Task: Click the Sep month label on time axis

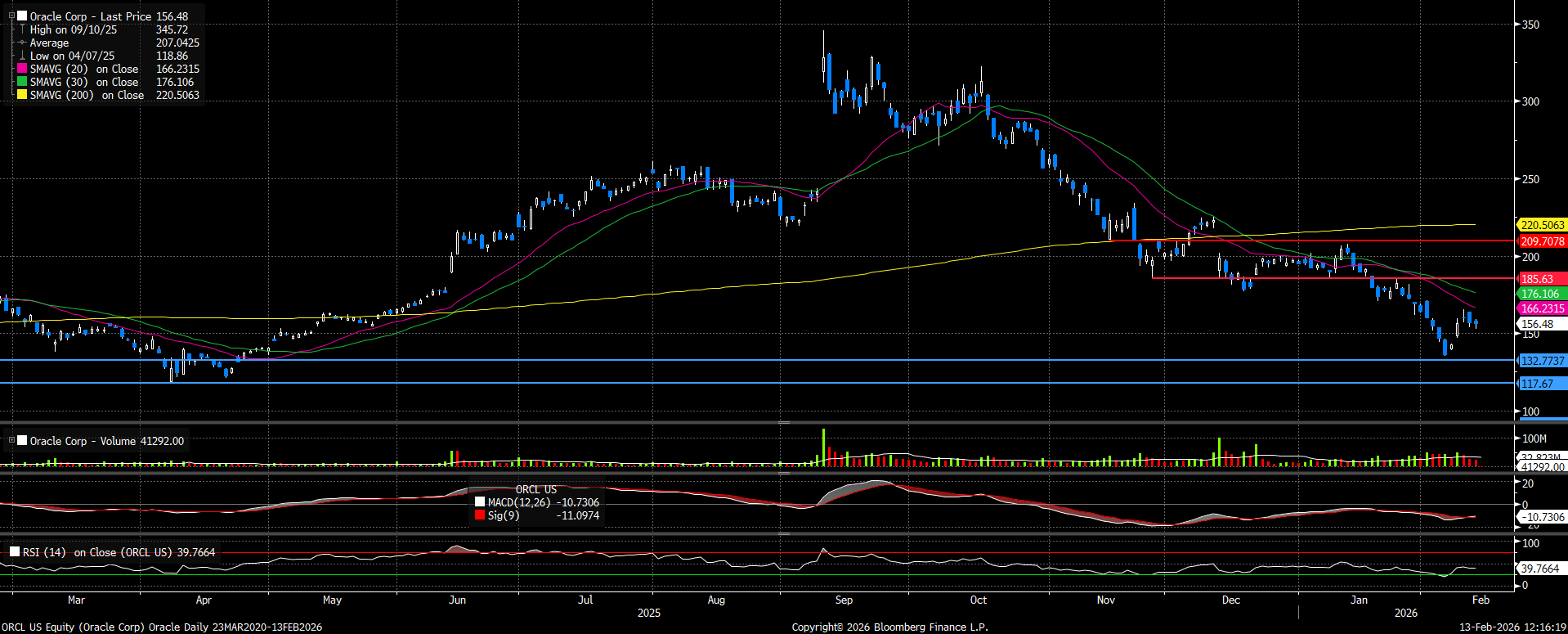Action: click(844, 600)
